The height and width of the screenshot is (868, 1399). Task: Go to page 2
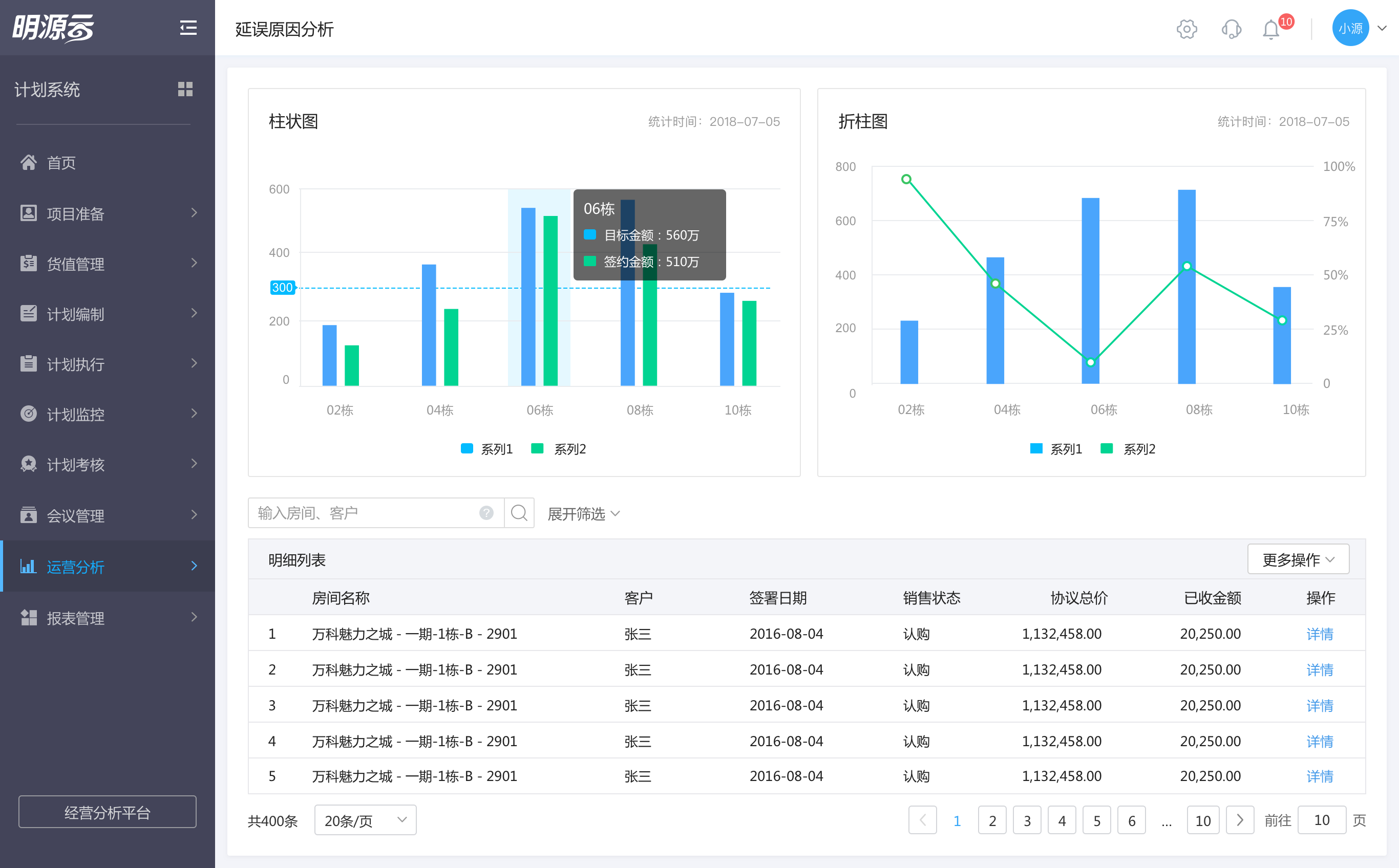(992, 820)
